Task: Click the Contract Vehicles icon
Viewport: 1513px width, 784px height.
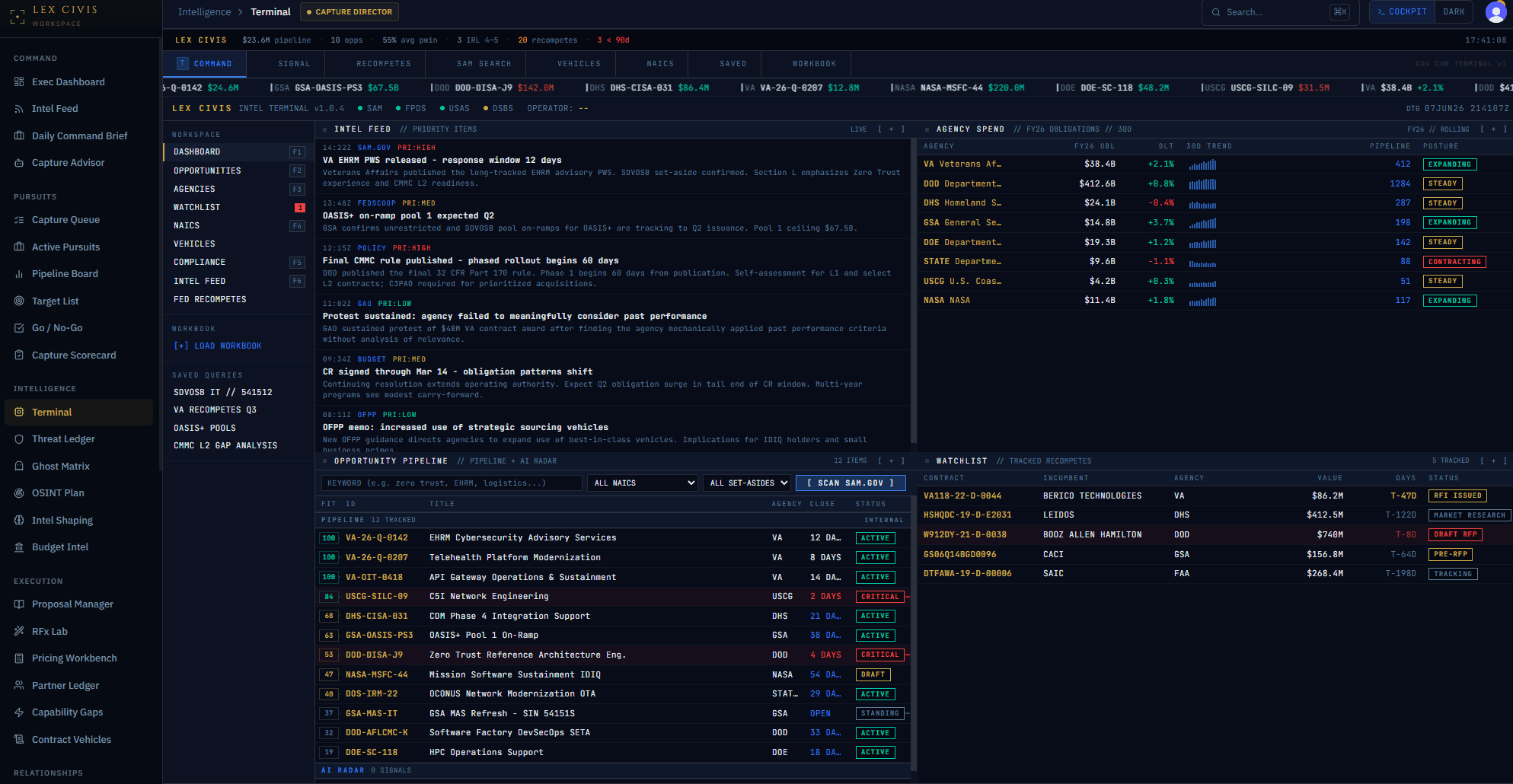Action: 19,740
